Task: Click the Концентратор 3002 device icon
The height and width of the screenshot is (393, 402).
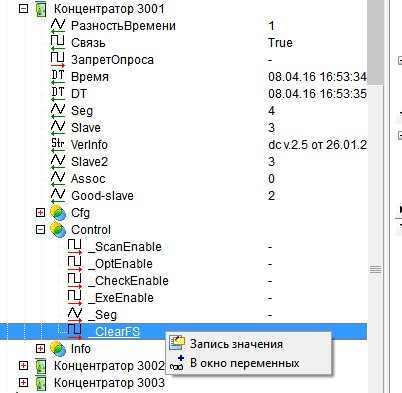Action: click(41, 366)
